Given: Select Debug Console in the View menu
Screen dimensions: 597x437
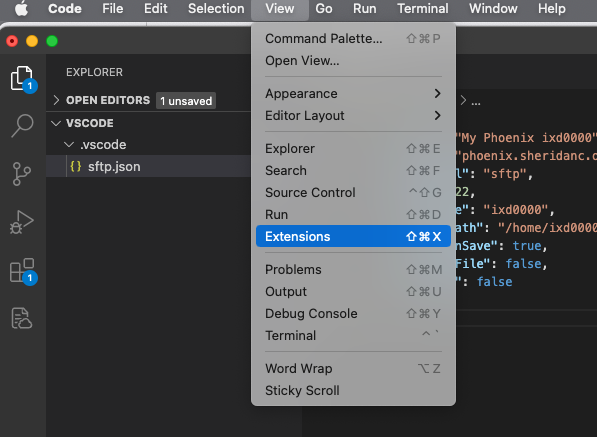Looking at the screenshot, I should [353, 314].
